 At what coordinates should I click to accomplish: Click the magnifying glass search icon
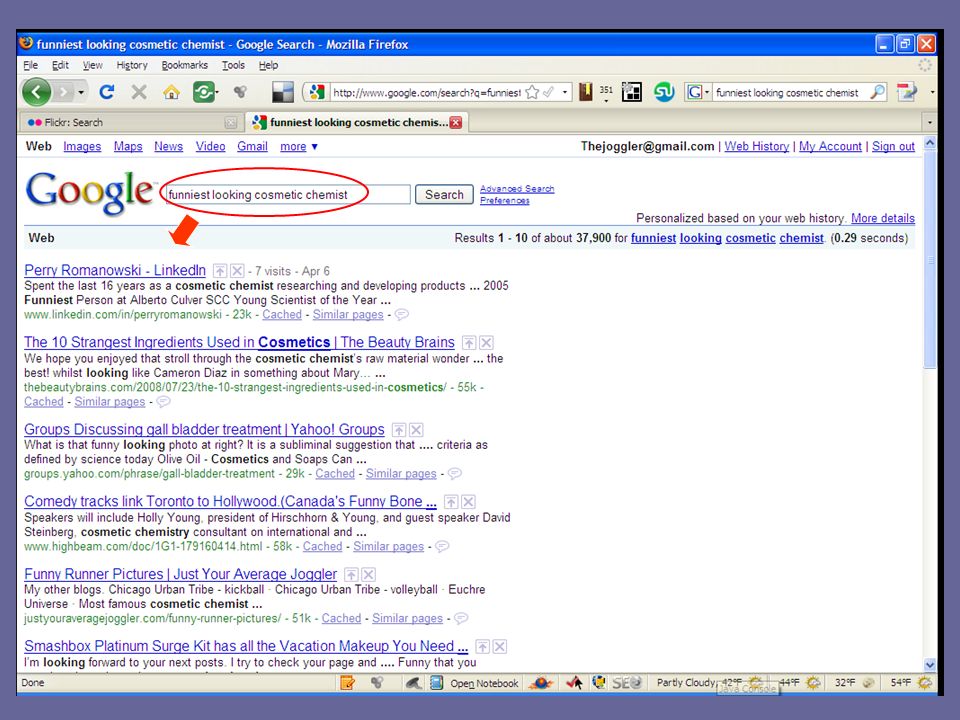pyautogui.click(x=877, y=92)
